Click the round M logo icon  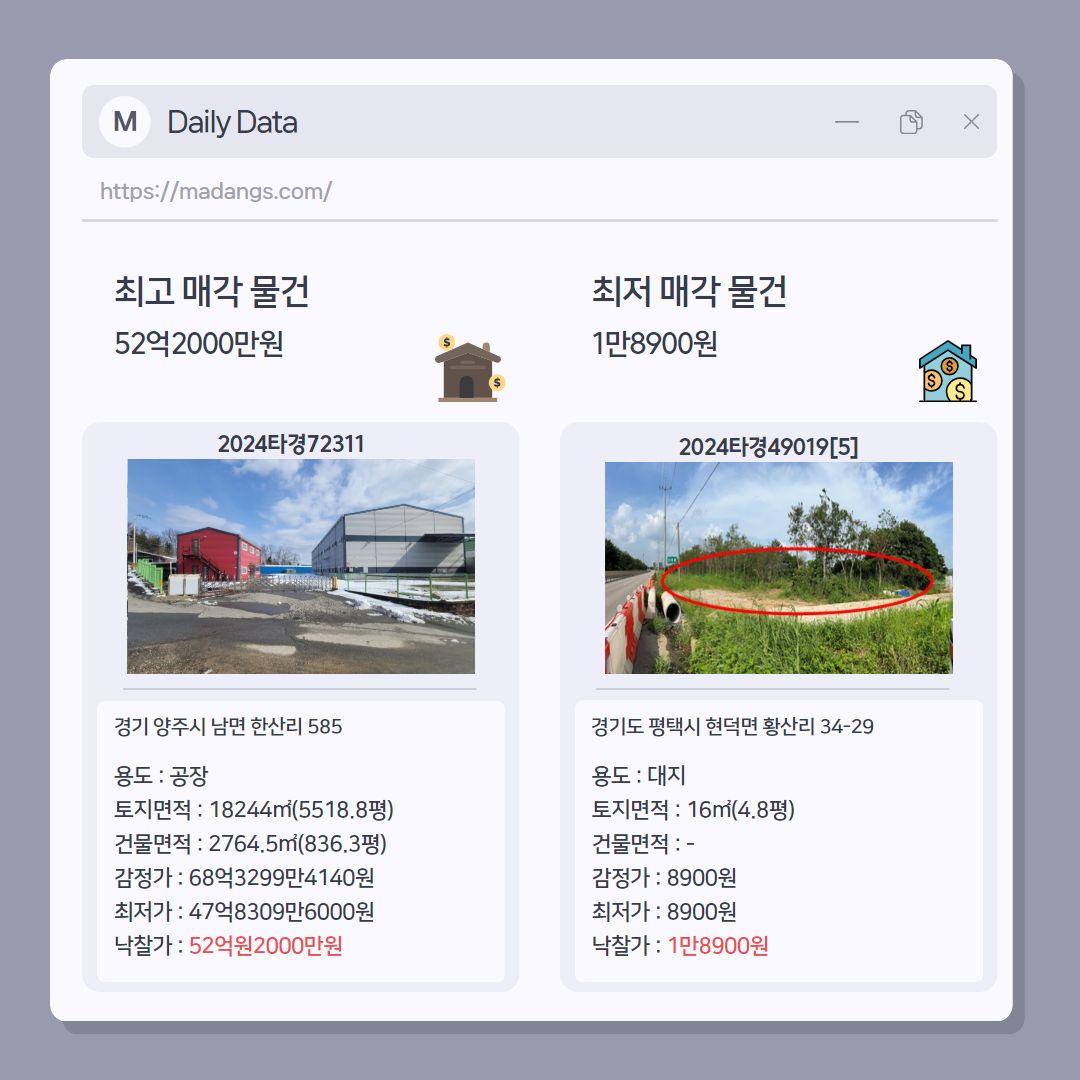click(125, 122)
